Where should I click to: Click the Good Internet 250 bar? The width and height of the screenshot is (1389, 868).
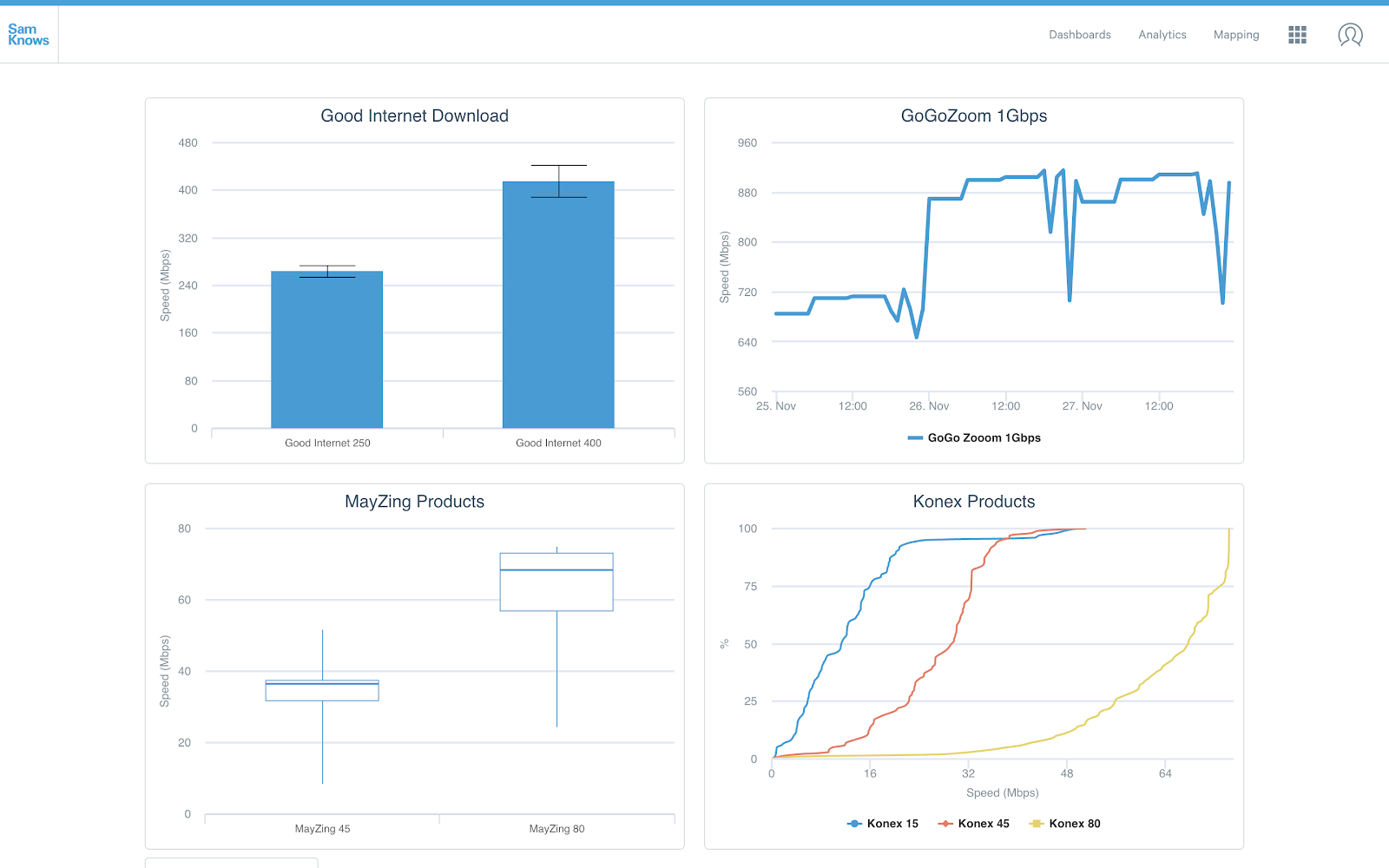327,350
